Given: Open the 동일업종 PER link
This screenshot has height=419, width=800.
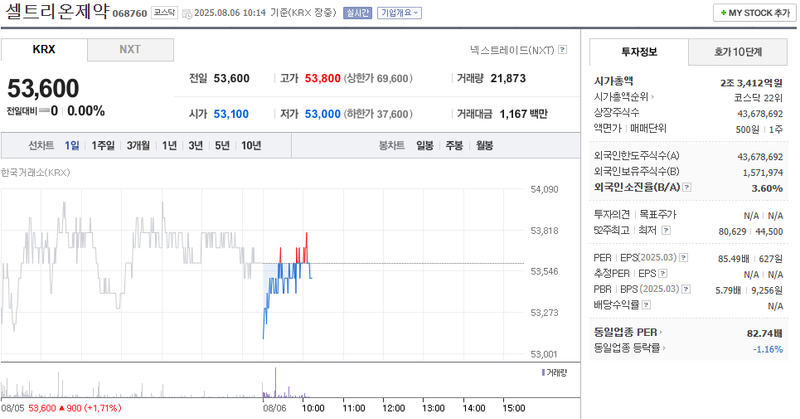Looking at the screenshot, I should (x=628, y=332).
